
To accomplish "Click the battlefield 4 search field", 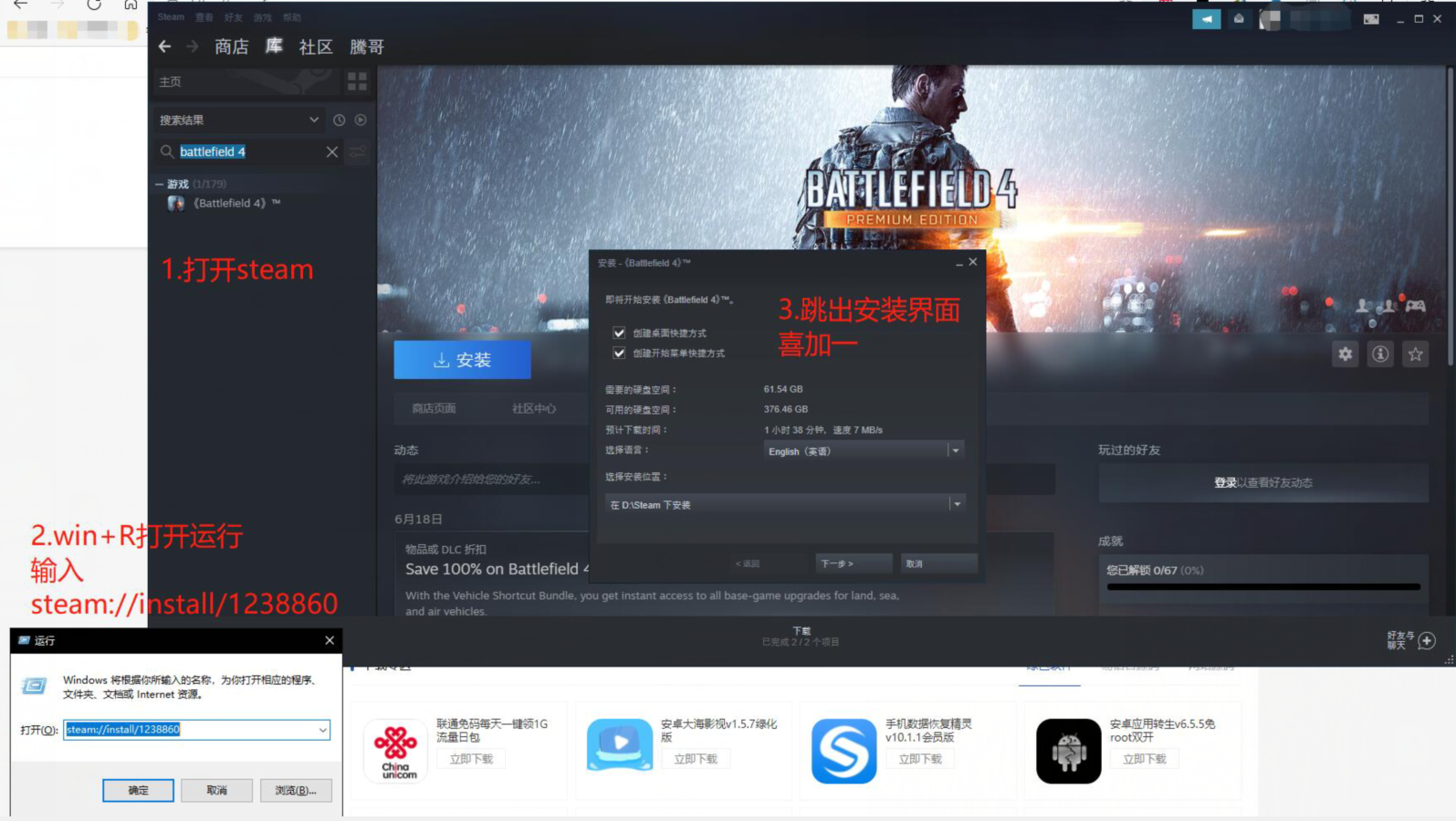I will pyautogui.click(x=248, y=152).
